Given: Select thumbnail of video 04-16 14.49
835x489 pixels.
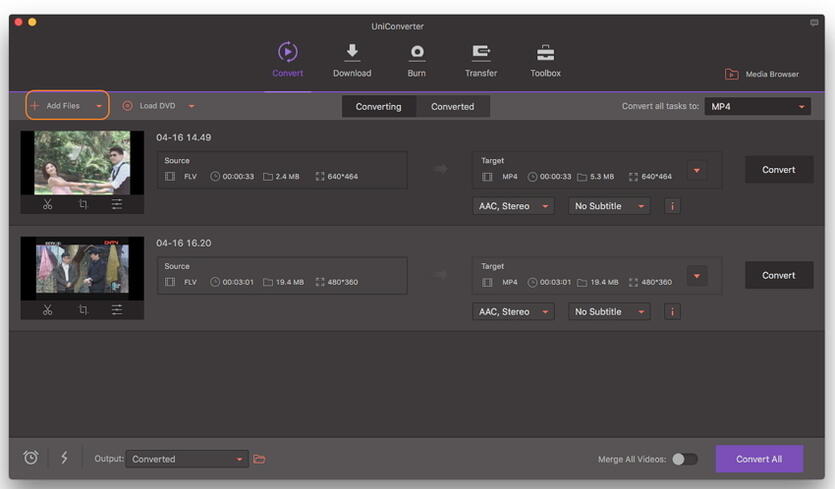Looking at the screenshot, I should [82, 162].
